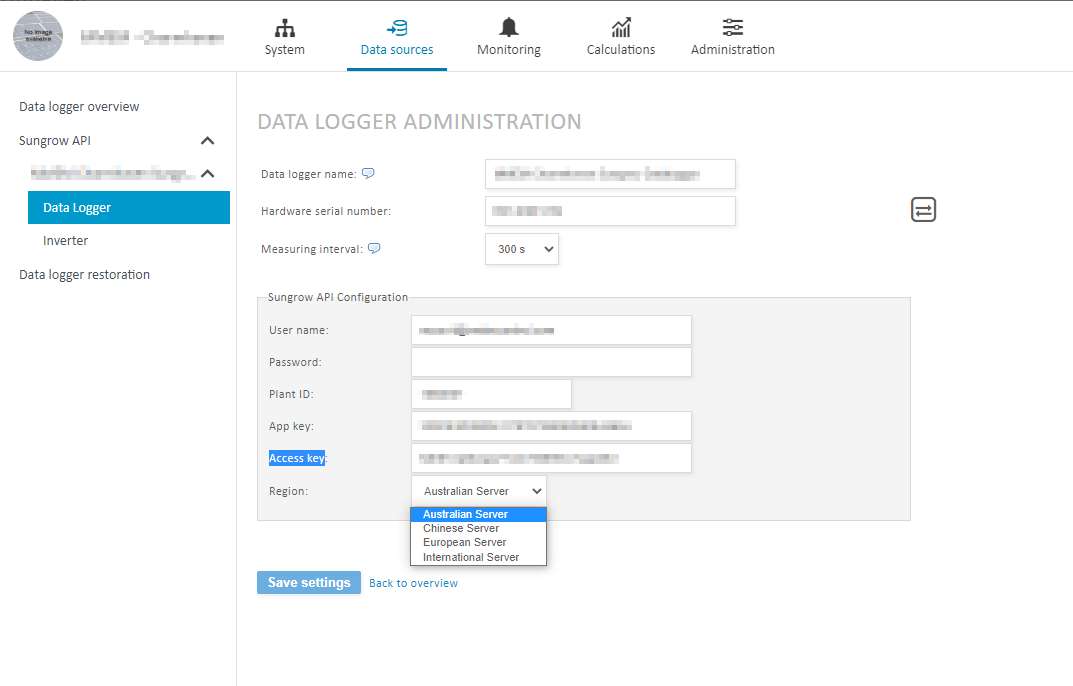The height and width of the screenshot is (686, 1073).
Task: Switch to the Inverter sidebar entry
Action: click(x=65, y=240)
